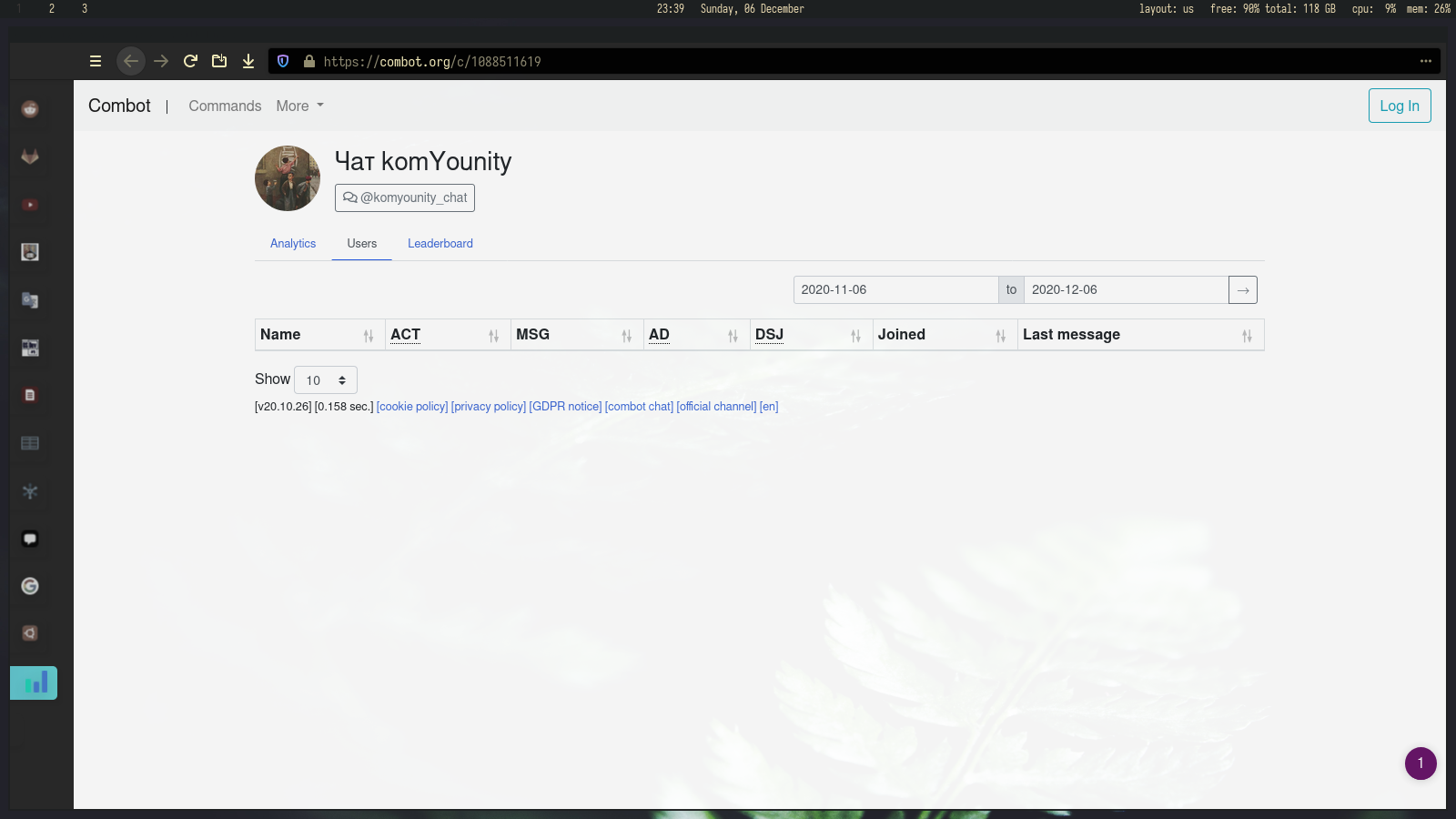Screen dimensions: 1456x819
Task: Click the Чат komYounity group avatar
Action: (x=288, y=178)
